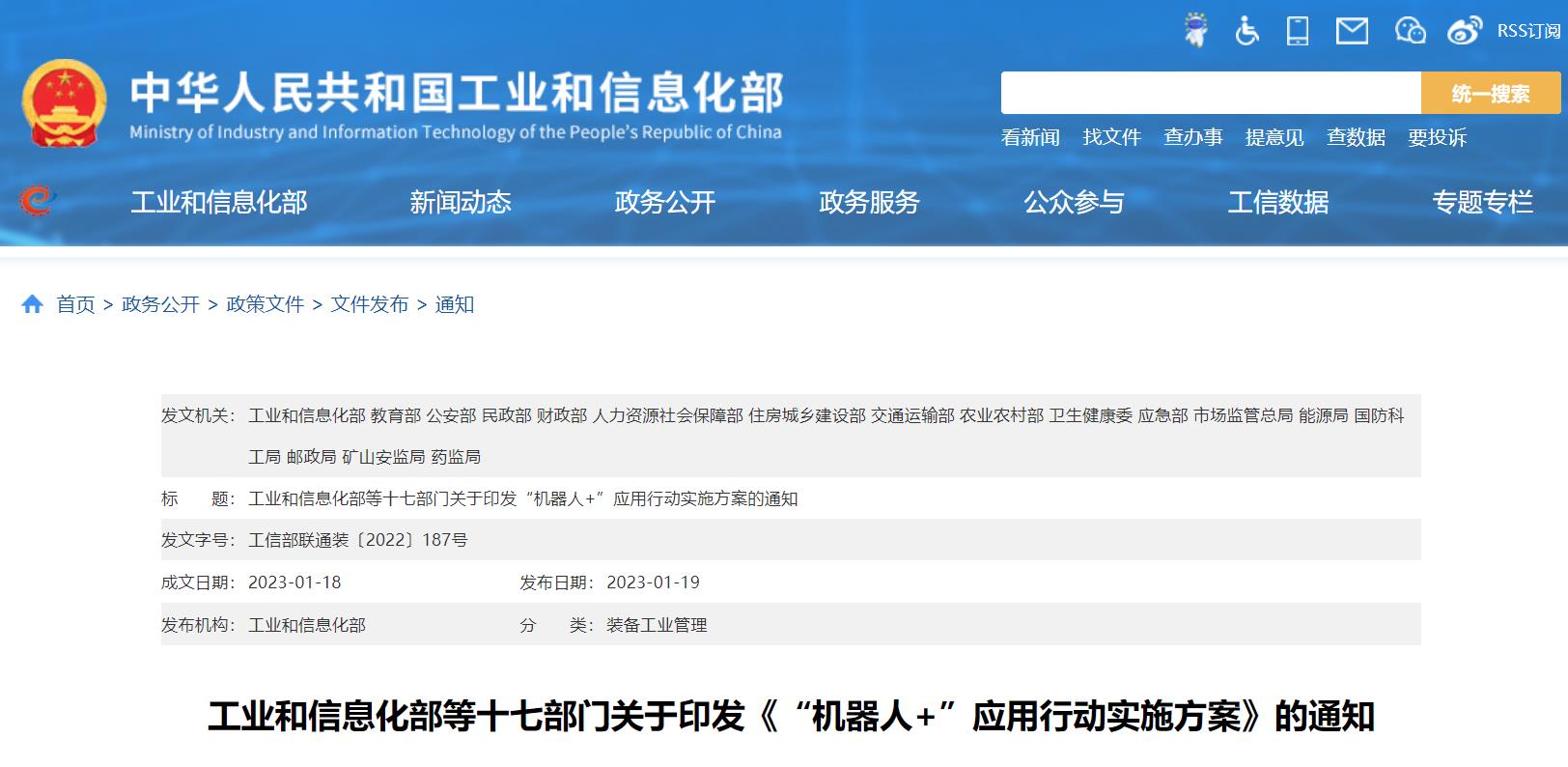Click the 统一搜索 button
The width and height of the screenshot is (1568, 767).
pyautogui.click(x=1491, y=94)
